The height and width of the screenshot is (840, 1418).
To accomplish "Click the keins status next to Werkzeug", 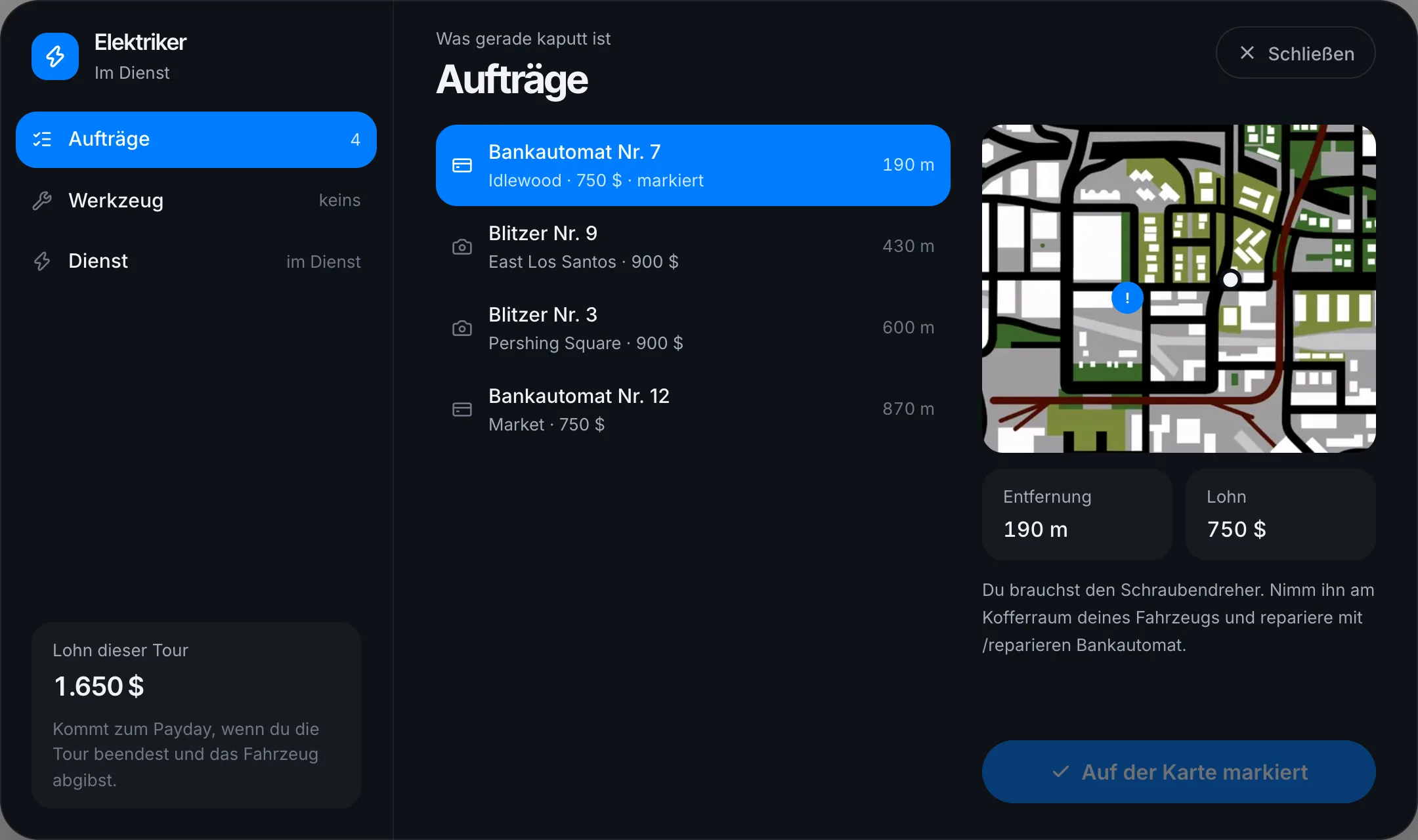I will (339, 200).
